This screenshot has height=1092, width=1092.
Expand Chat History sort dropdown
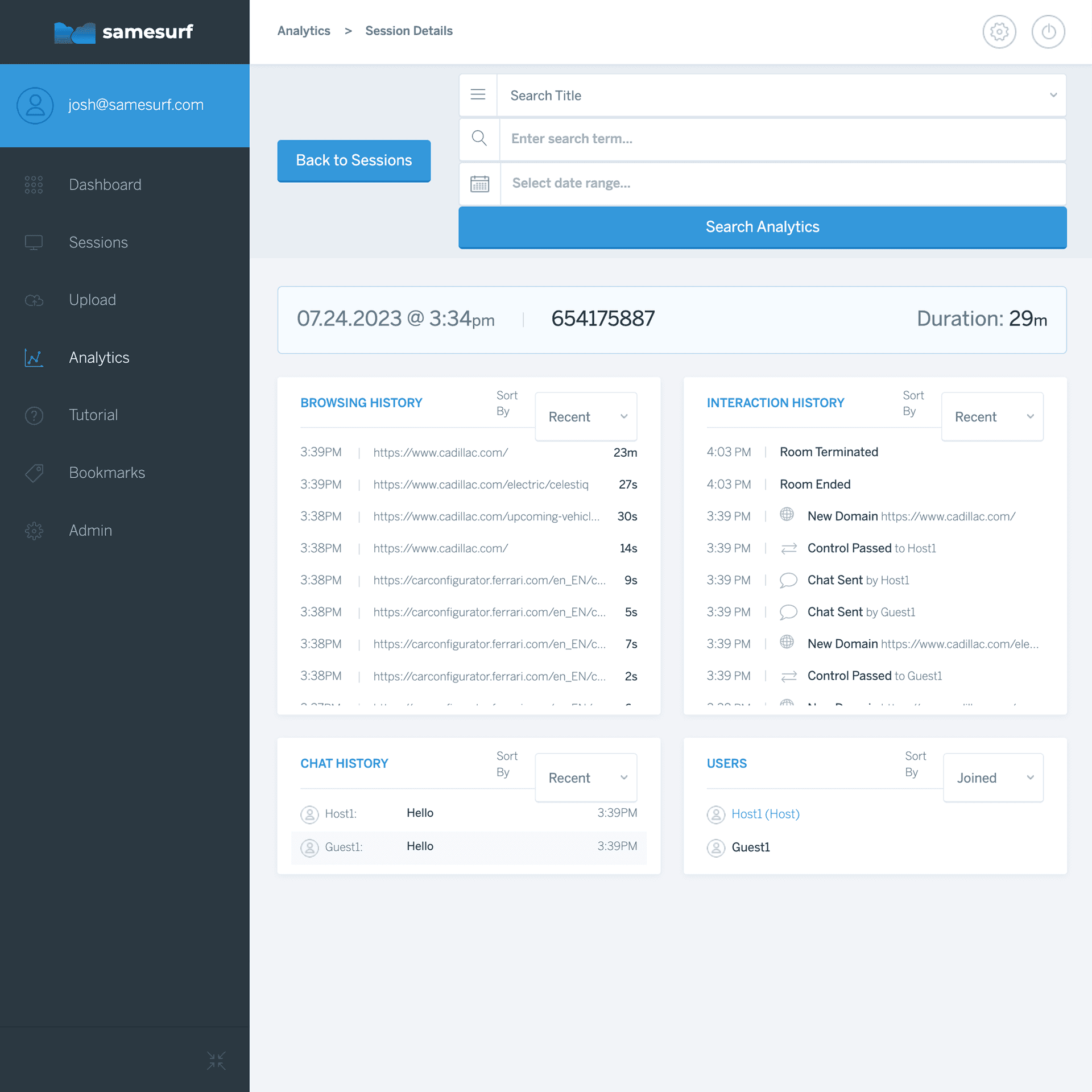(x=586, y=777)
